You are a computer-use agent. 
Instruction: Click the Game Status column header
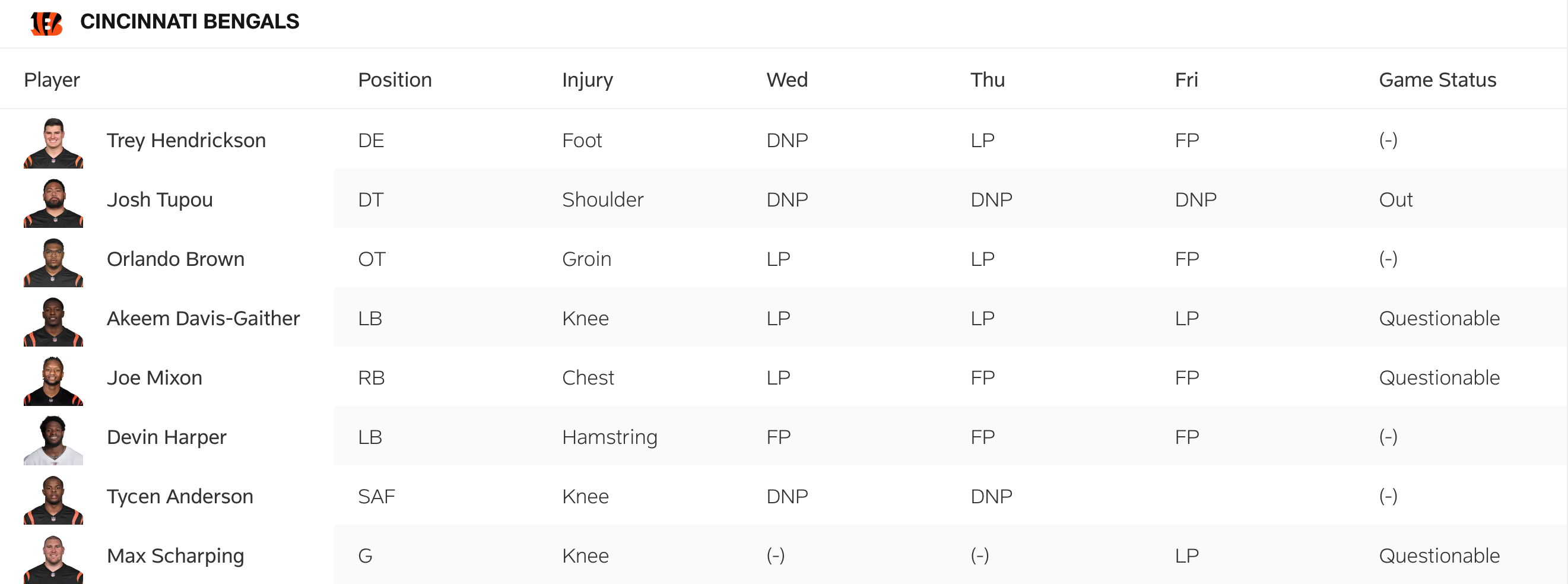(x=1437, y=80)
